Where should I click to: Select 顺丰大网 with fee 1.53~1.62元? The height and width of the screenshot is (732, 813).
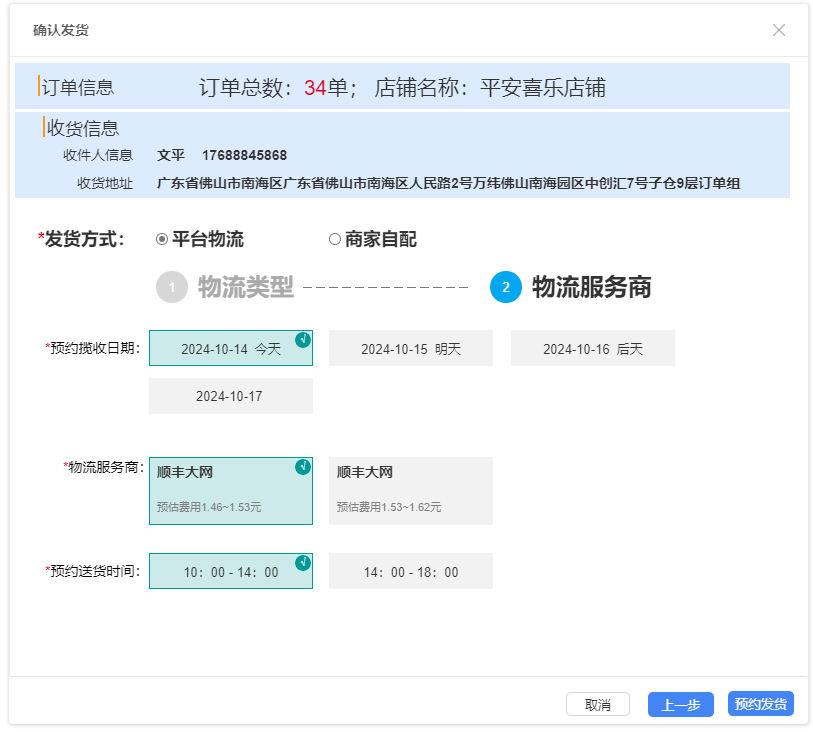[x=411, y=491]
